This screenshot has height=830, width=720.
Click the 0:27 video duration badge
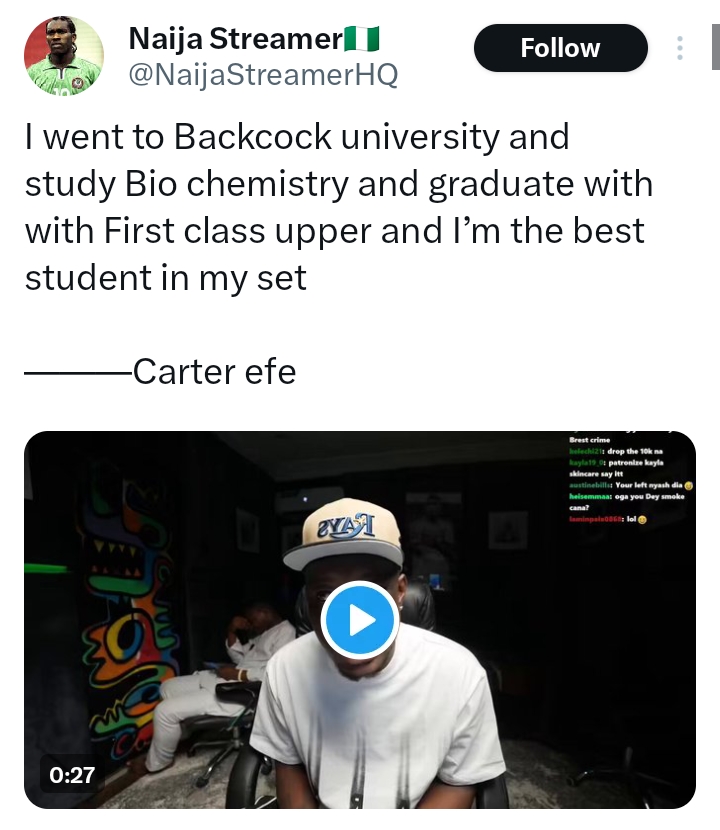pos(69,774)
